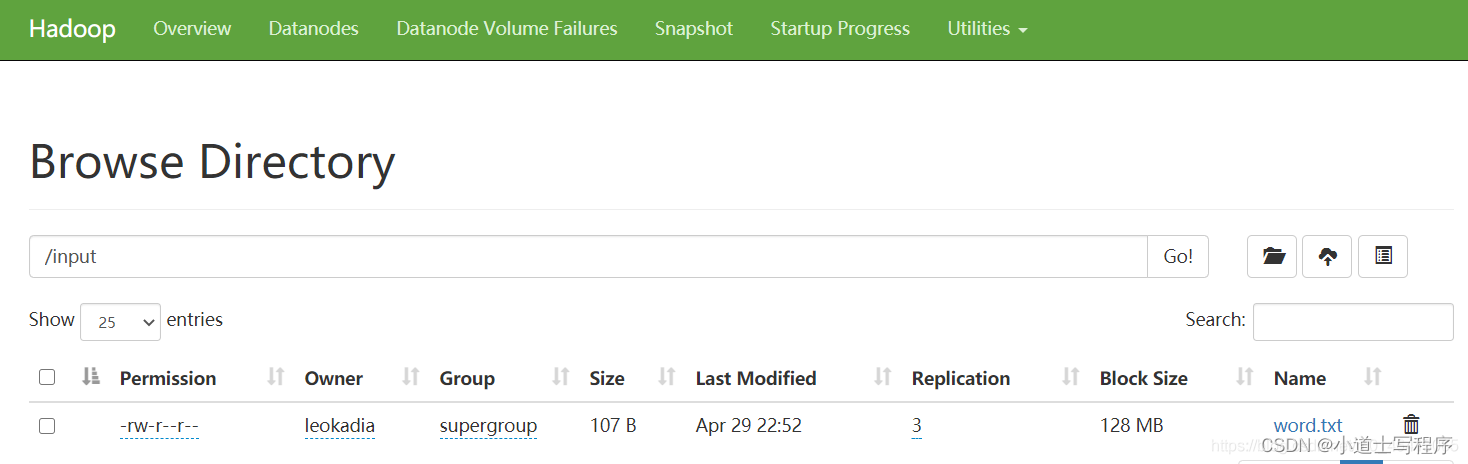
Task: Check the select-all checkbox in table header
Action: 47,377
